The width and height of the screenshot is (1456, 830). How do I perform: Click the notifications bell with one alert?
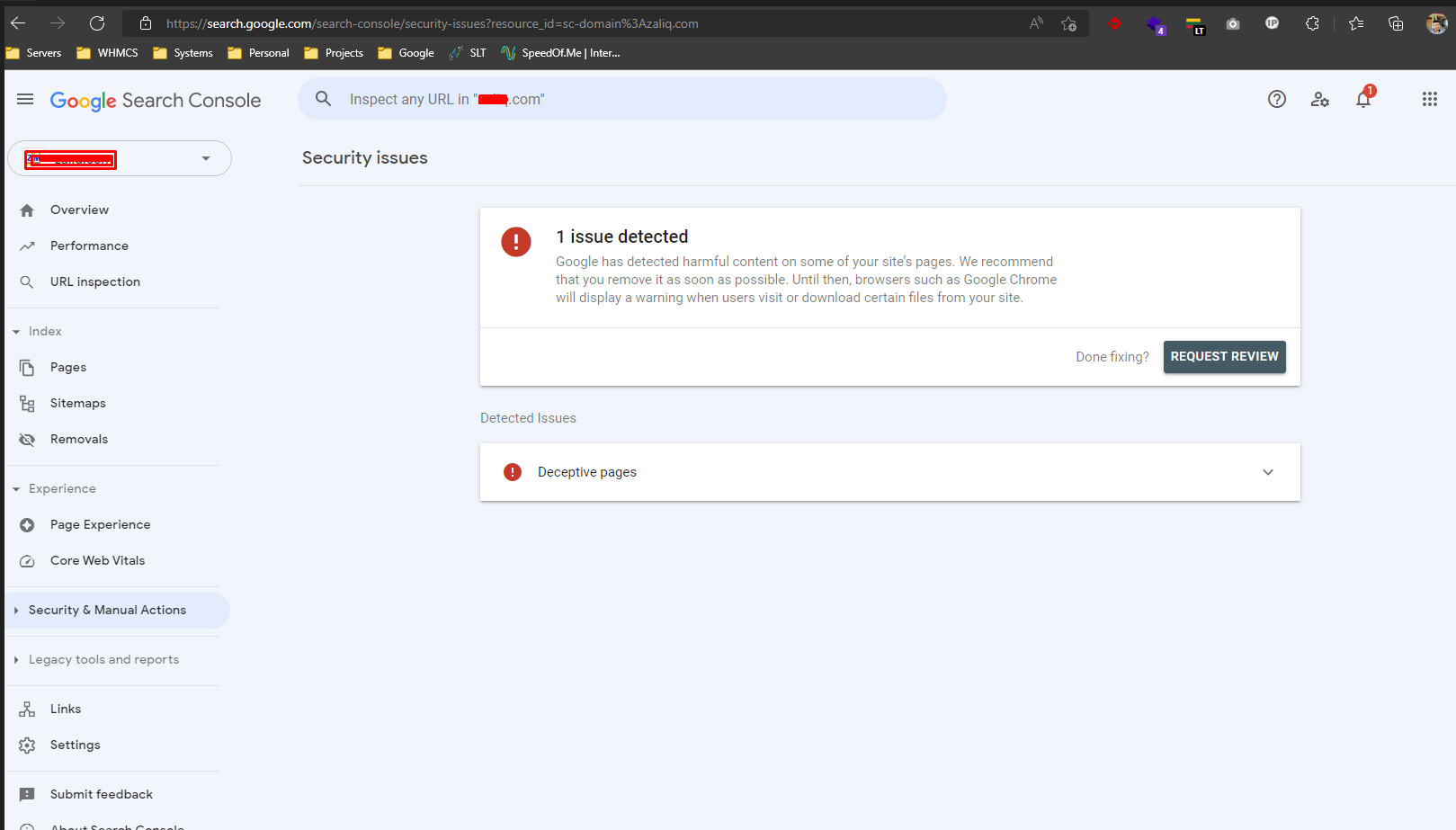coord(1362,99)
